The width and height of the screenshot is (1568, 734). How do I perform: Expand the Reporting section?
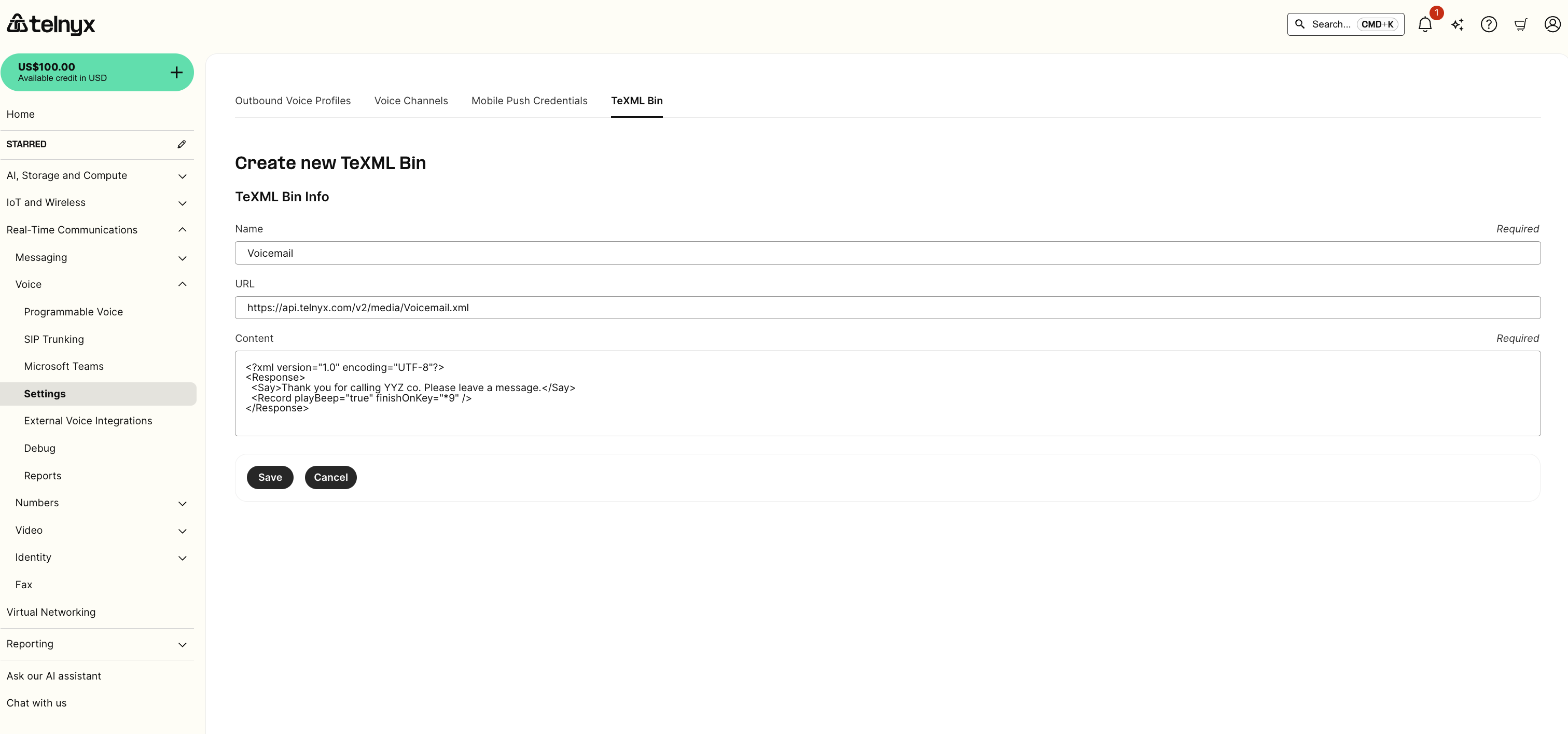pos(182,645)
